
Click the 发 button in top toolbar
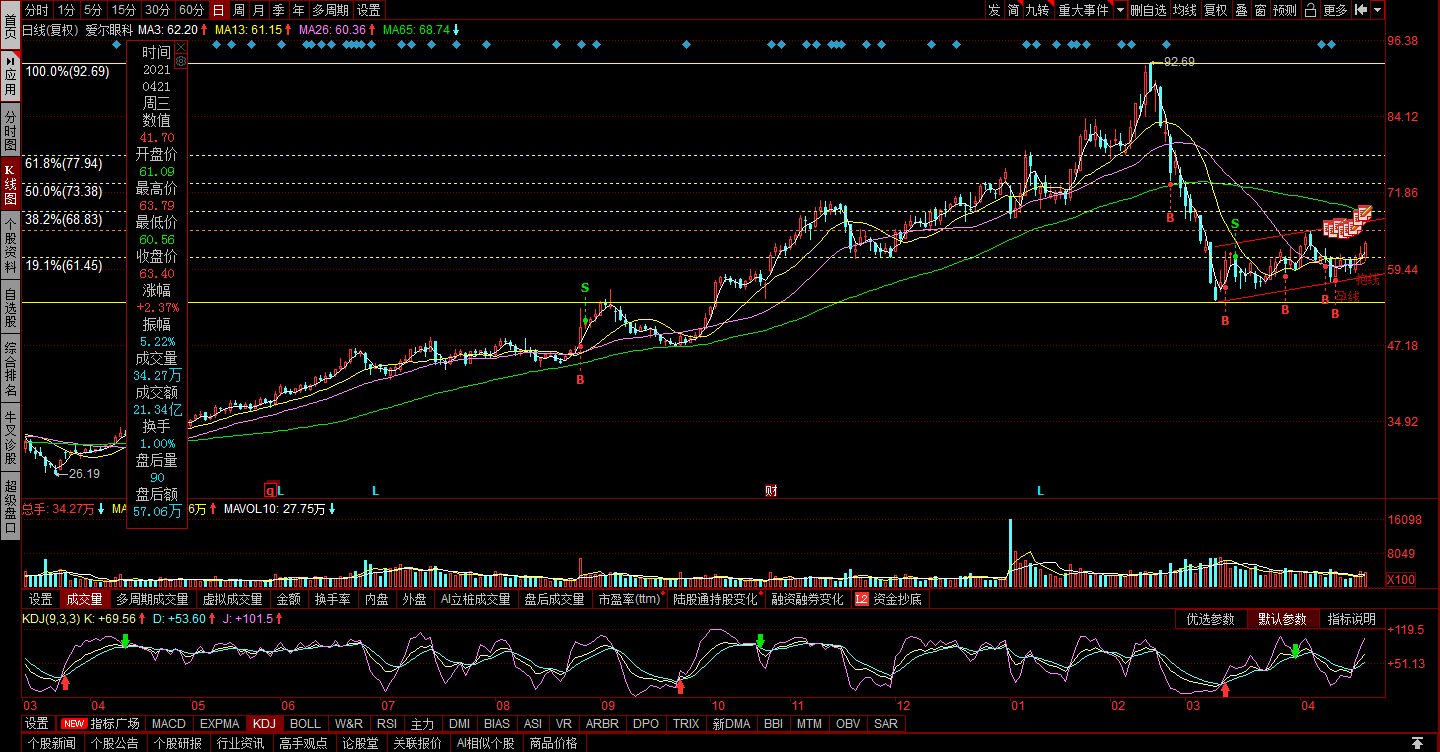click(994, 10)
